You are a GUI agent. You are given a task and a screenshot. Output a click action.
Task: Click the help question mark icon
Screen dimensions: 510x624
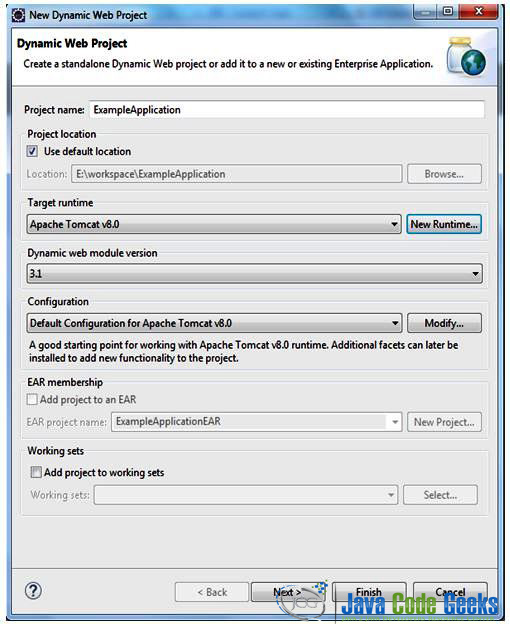pyautogui.click(x=33, y=591)
